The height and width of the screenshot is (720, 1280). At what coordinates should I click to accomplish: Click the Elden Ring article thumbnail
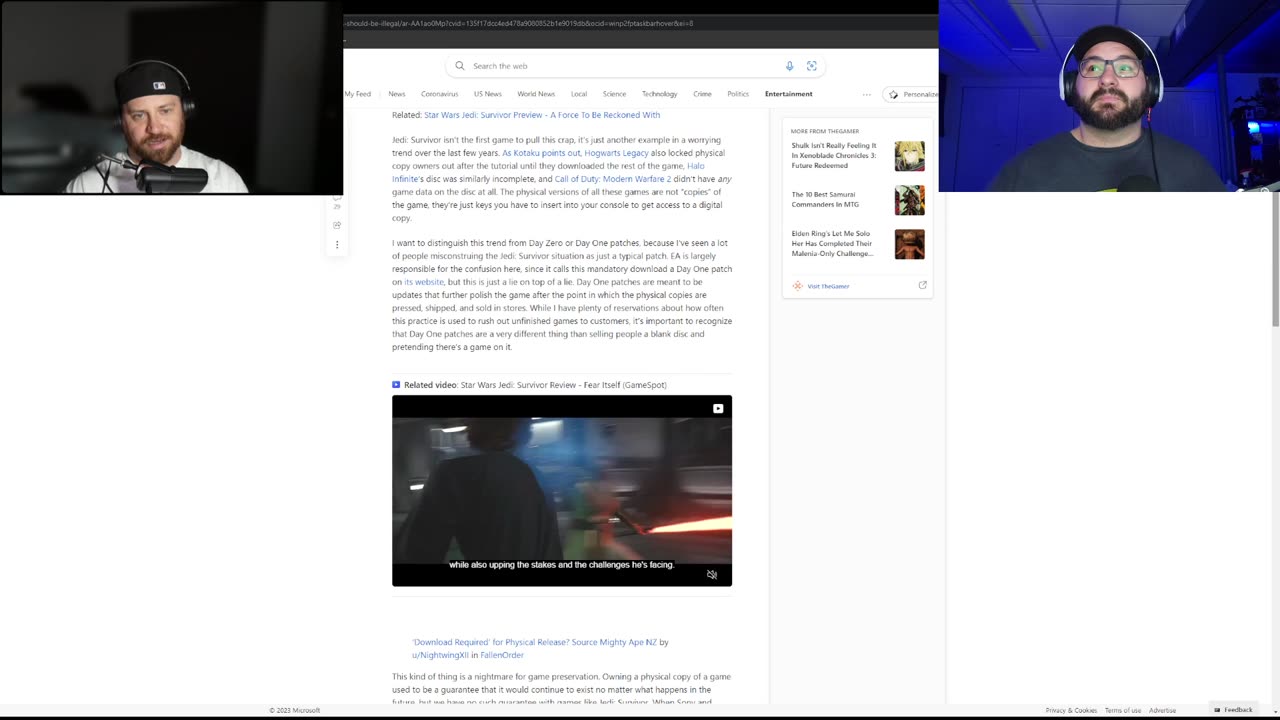[x=909, y=244]
